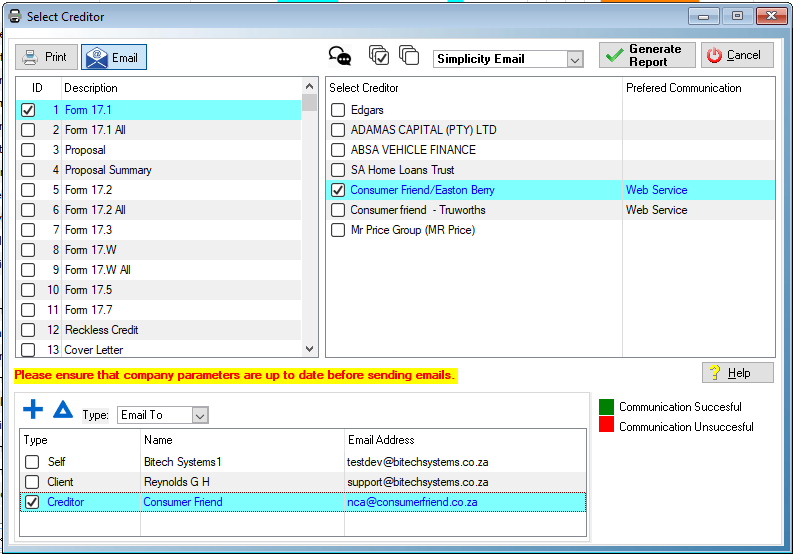Click the select all creditors checked-boxes icon
Image resolution: width=793 pixels, height=554 pixels.
click(x=379, y=56)
